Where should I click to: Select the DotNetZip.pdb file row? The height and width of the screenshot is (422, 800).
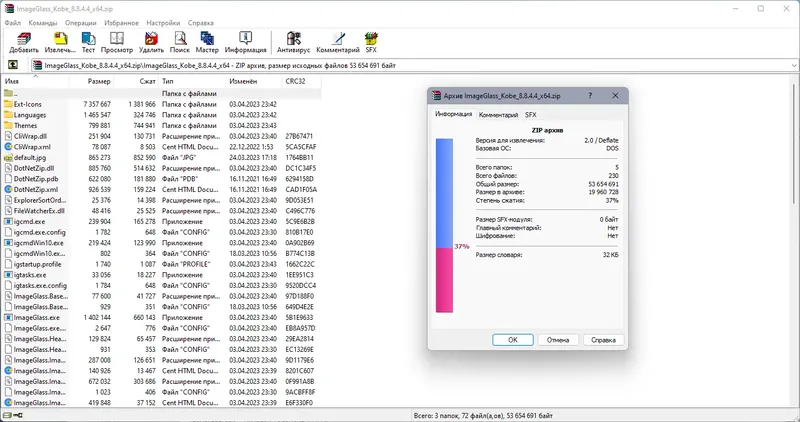pos(161,179)
